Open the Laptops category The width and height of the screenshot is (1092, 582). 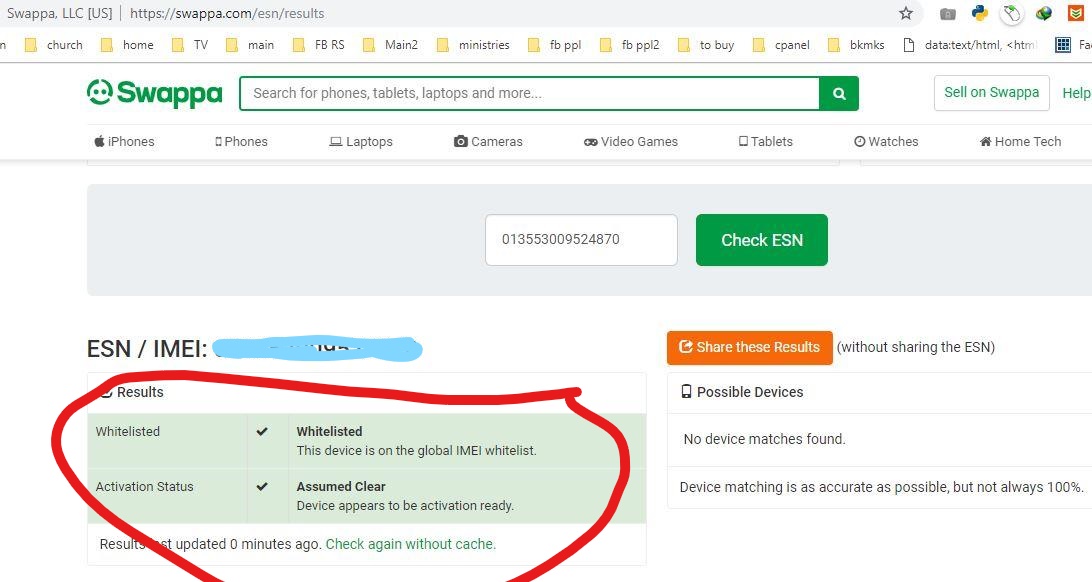[x=361, y=142]
